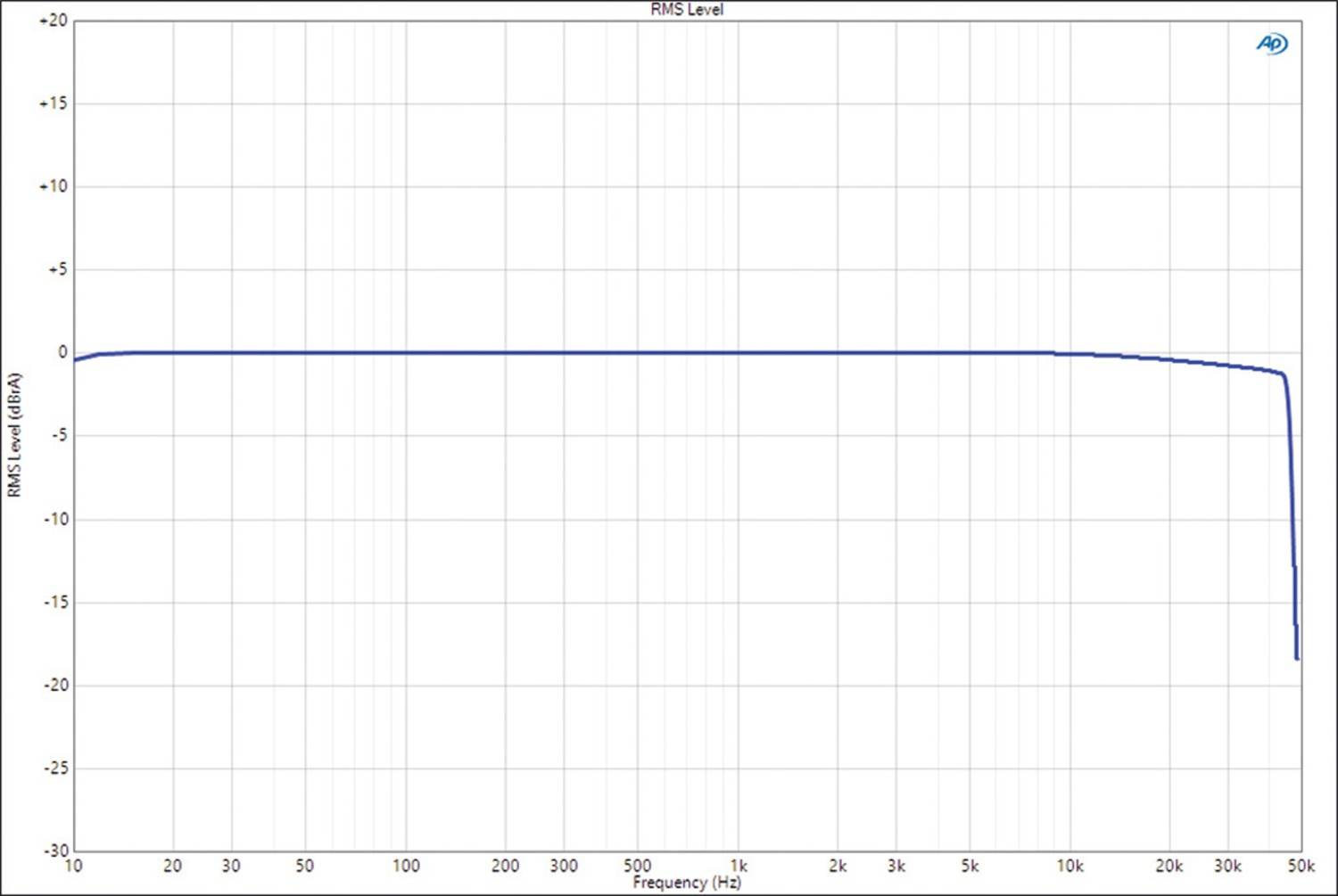Click the blue response curve near 1k
This screenshot has height=896, width=1338.
(739, 353)
